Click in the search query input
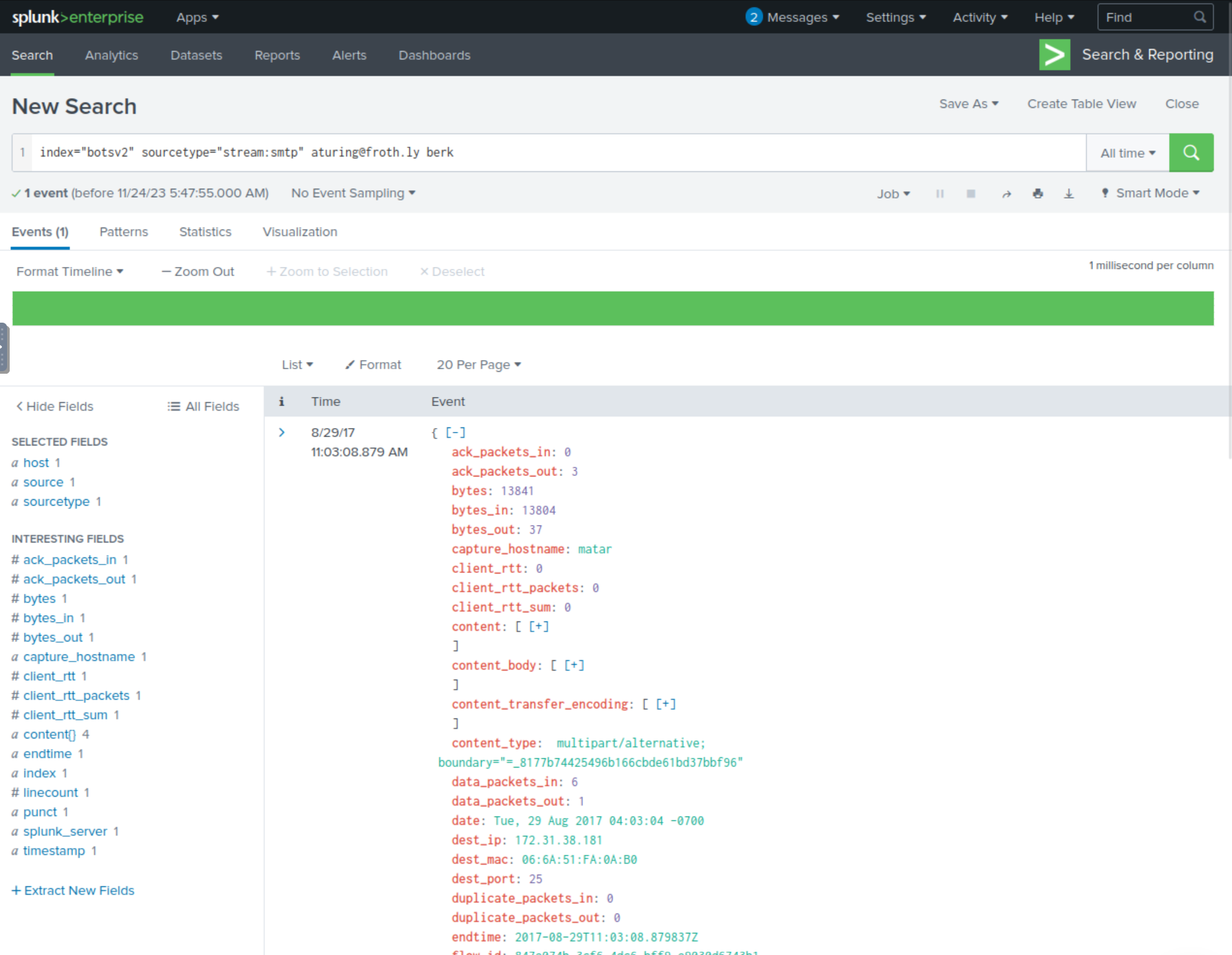 (x=559, y=153)
